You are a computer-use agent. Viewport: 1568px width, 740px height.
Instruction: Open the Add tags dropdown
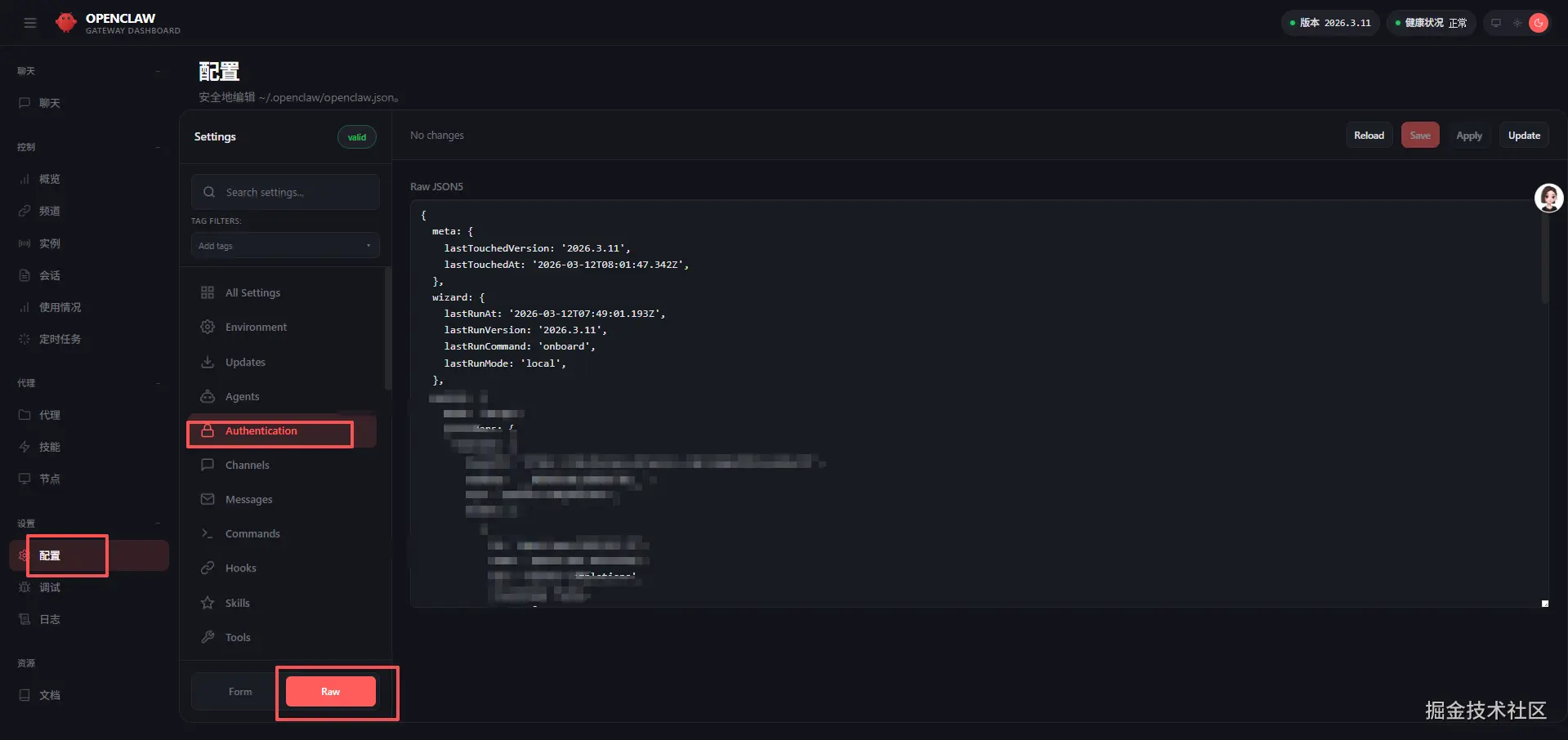click(x=285, y=246)
